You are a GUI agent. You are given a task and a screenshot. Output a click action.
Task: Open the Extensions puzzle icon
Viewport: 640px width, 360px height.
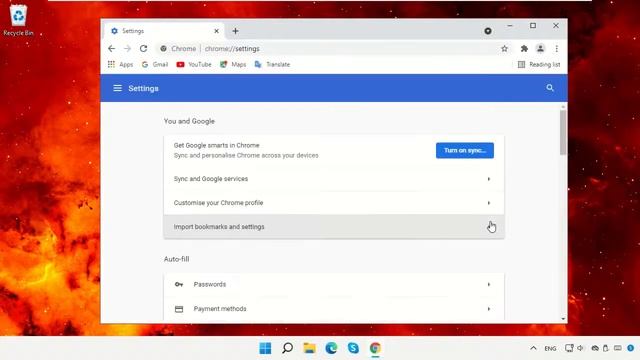tap(524, 49)
